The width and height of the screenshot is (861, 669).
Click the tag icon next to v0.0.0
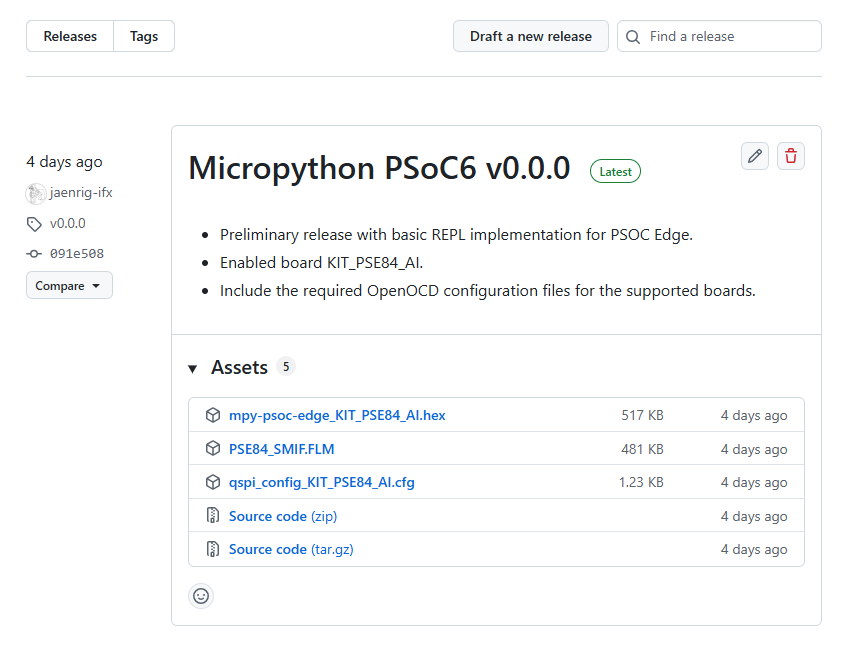point(34,224)
